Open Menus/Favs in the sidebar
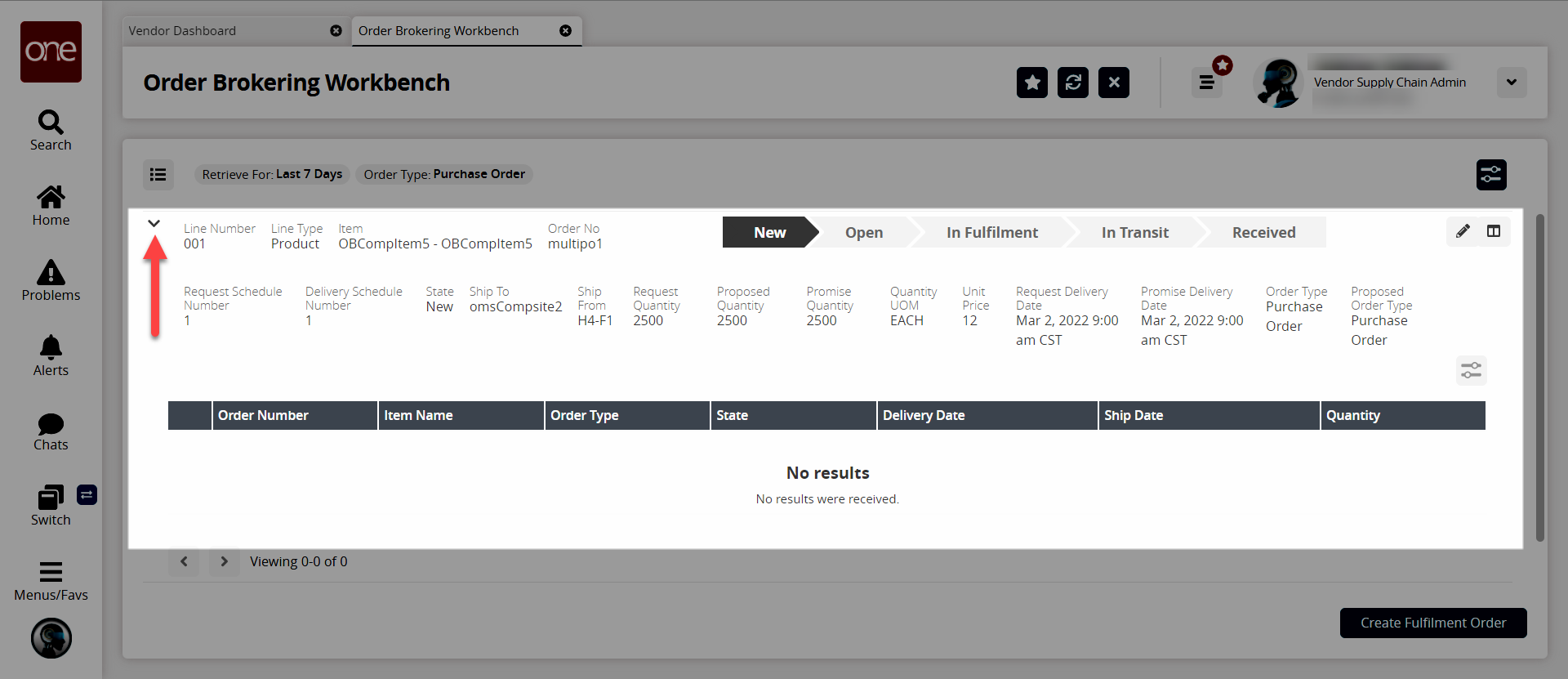 [x=51, y=581]
